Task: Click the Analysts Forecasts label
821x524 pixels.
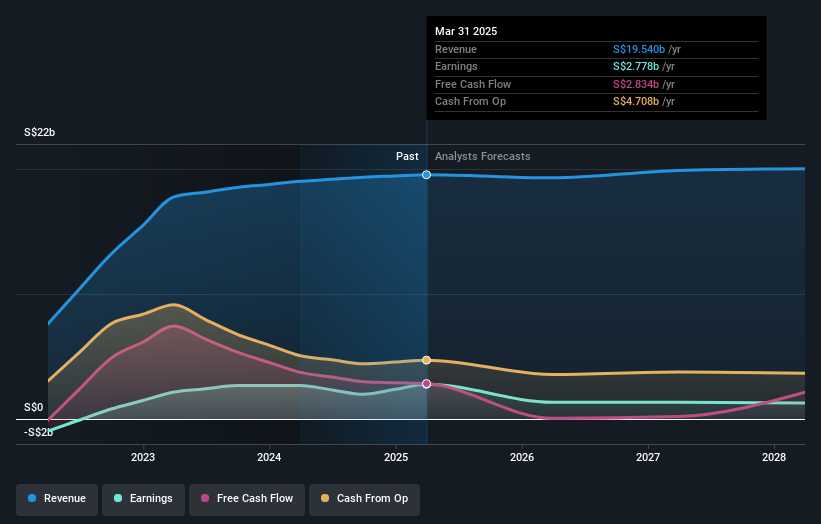Action: [483, 157]
